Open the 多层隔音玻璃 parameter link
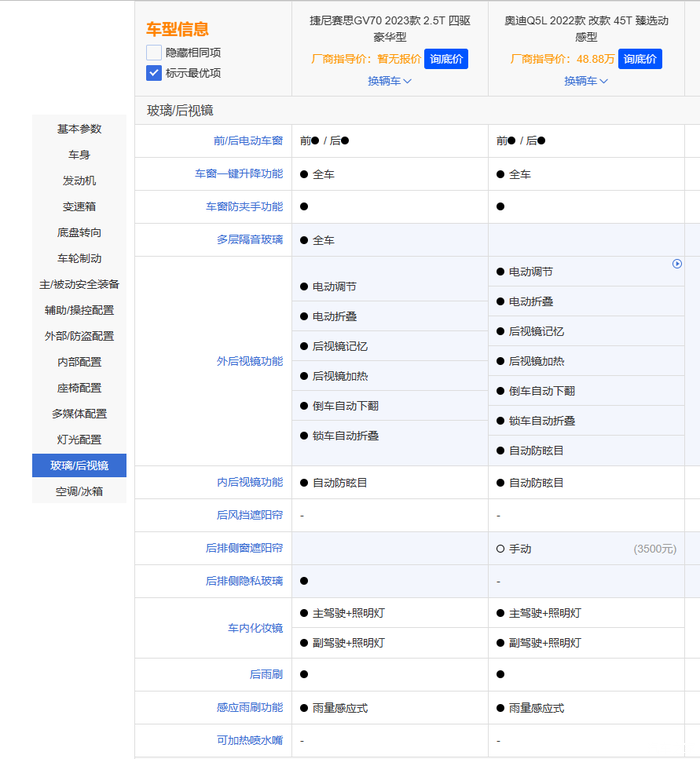This screenshot has height=759, width=700. point(249,240)
